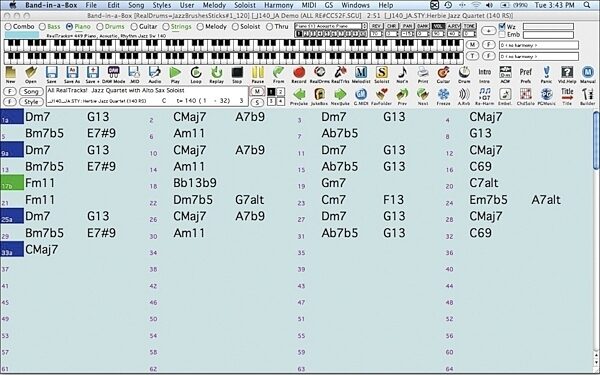Click the Style button

(x=31, y=102)
